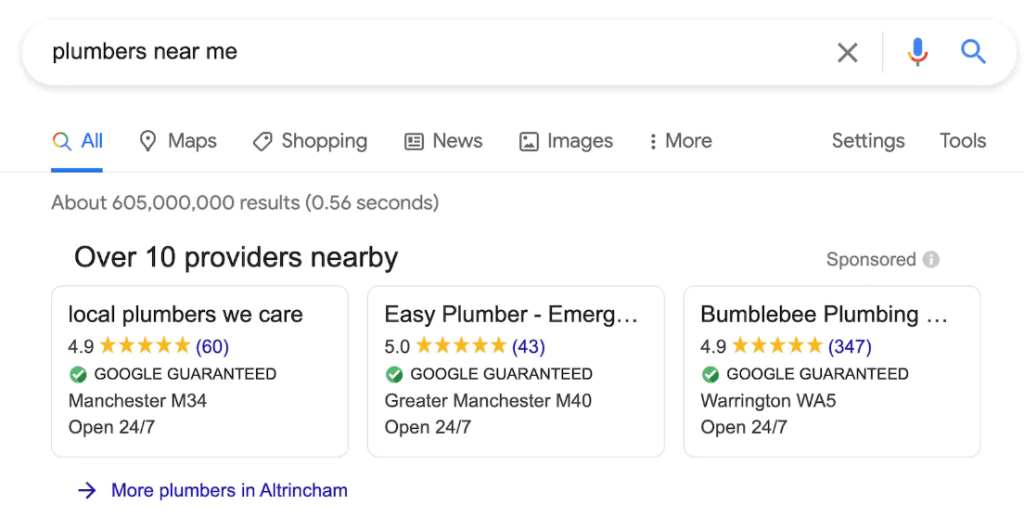Click the Maps pin icon
1024x518 pixels.
tap(148, 141)
